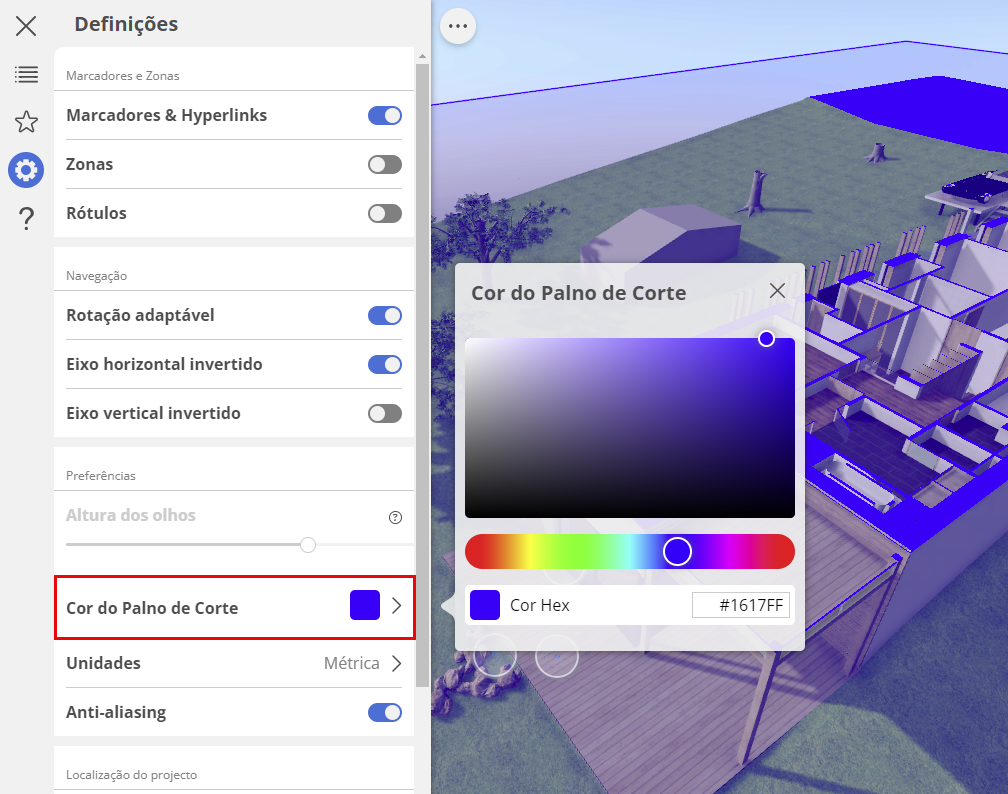
Task: Enable the Zonas toggle
Action: click(x=384, y=165)
